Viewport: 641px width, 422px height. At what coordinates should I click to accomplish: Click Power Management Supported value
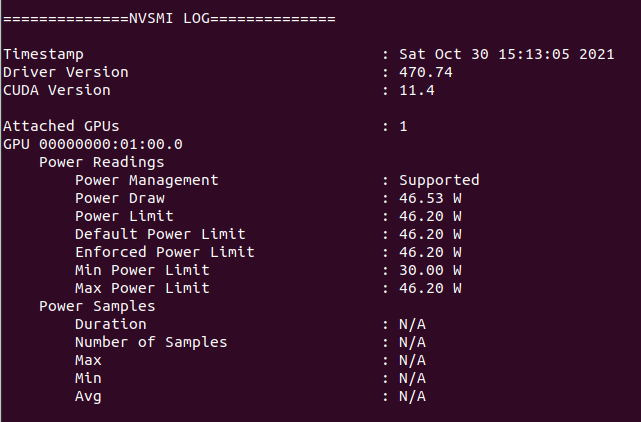tap(439, 180)
